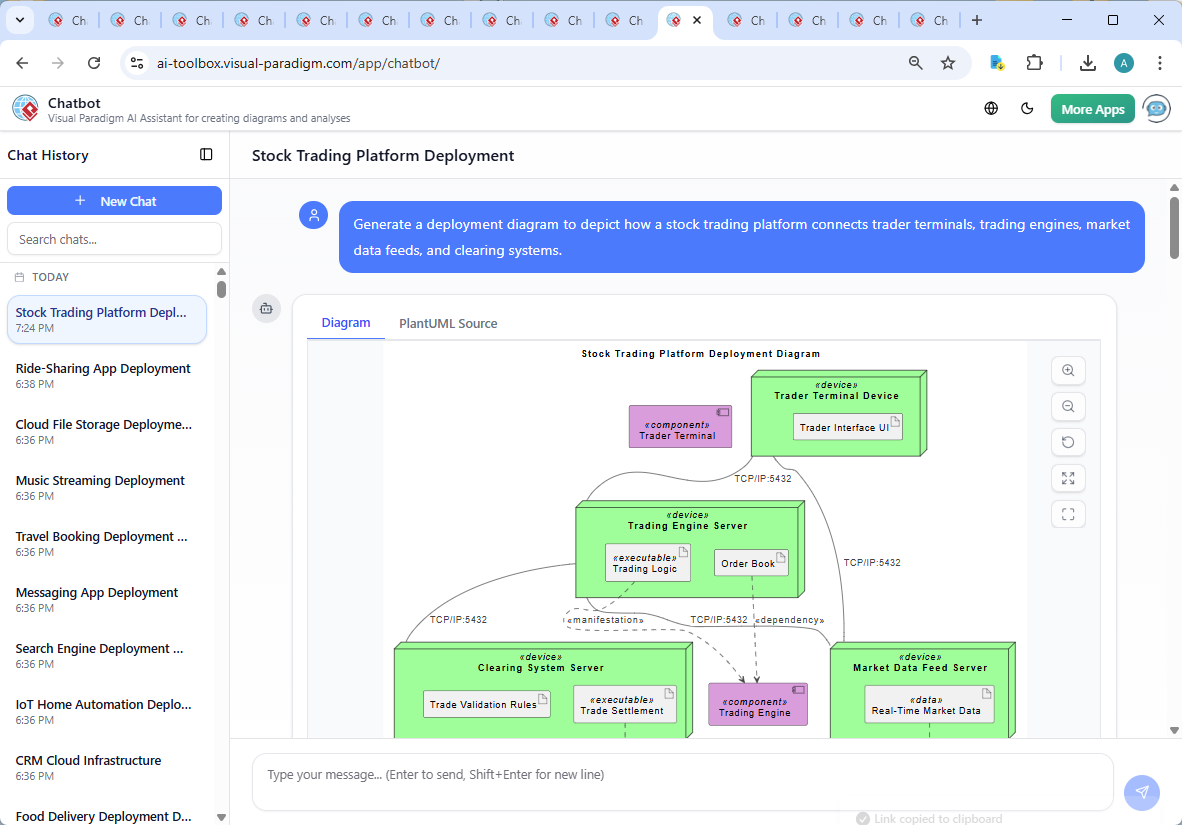Bookmark the page with the star icon
Viewport: 1182px width, 825px height.
pyautogui.click(x=947, y=62)
